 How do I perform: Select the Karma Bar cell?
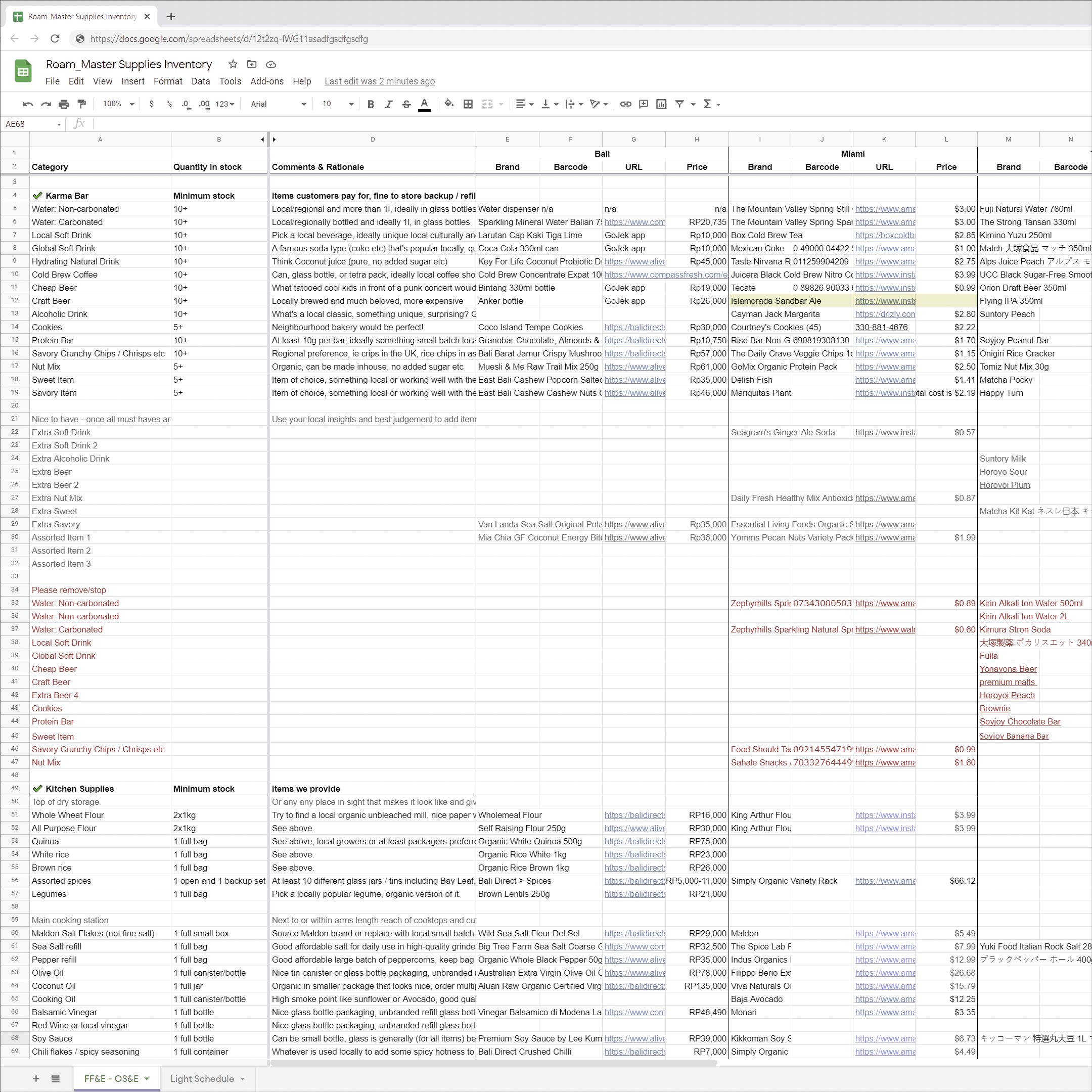point(100,196)
